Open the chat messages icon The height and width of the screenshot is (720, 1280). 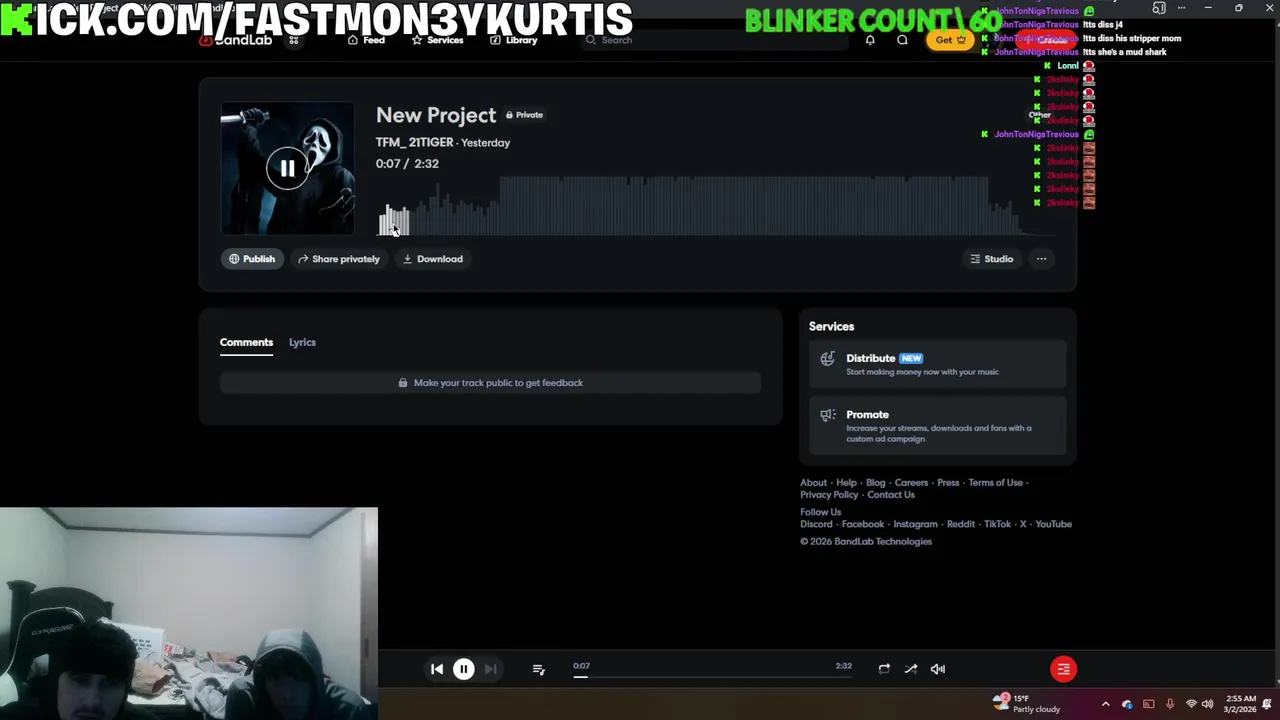(902, 40)
